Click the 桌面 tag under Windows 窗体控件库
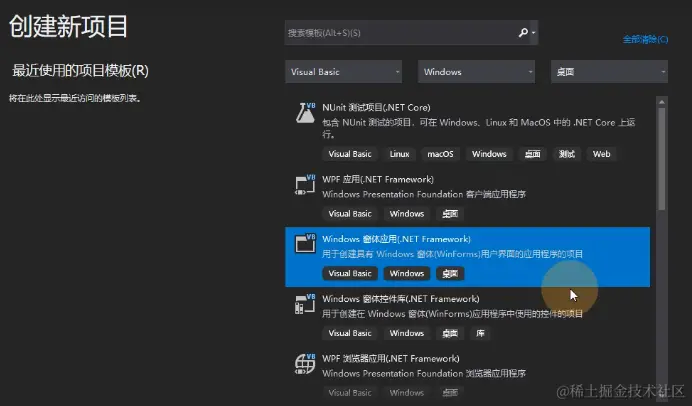The width and height of the screenshot is (692, 406). (450, 333)
